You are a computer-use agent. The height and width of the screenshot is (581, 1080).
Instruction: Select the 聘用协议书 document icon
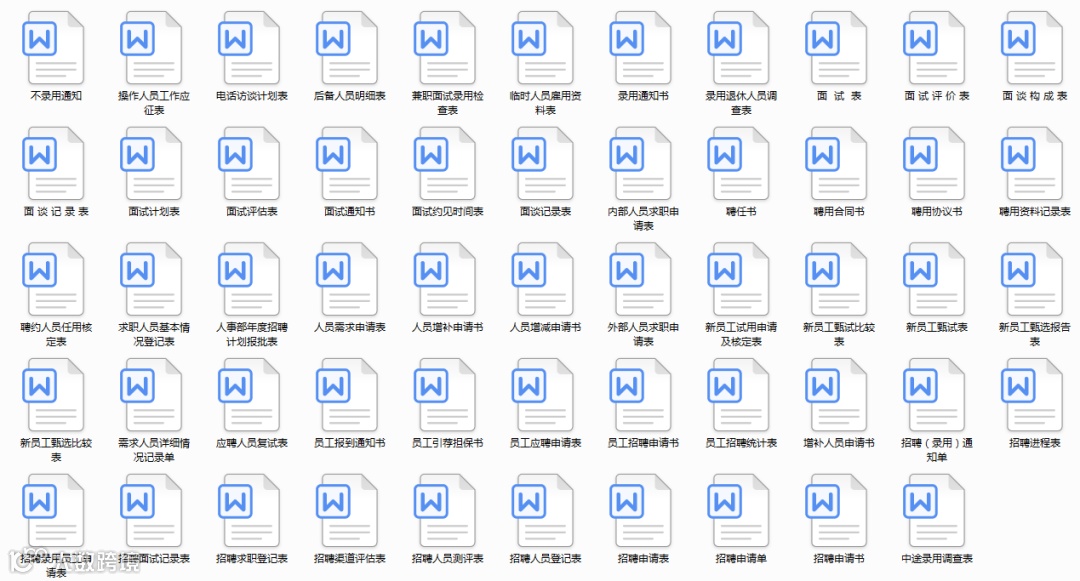pos(935,165)
